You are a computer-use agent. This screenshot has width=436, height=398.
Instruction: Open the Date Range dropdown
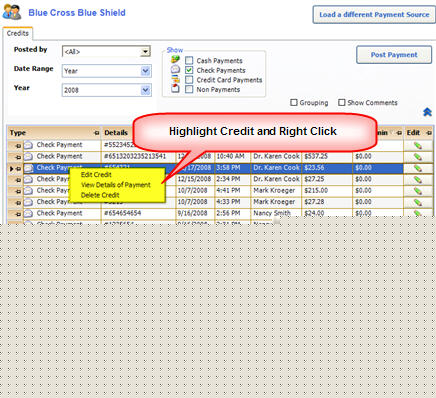145,71
